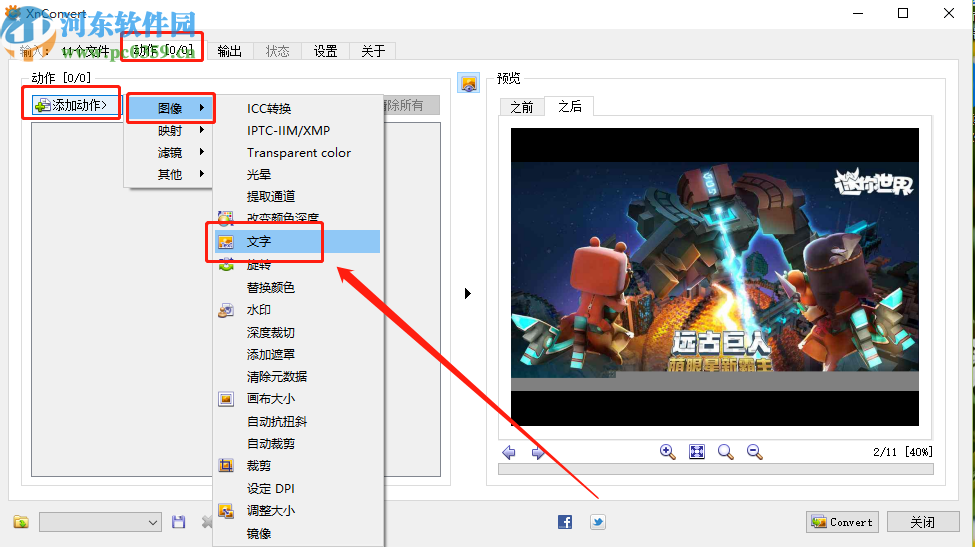Click the zoom in magnifier icon
This screenshot has height=547, width=975.
[x=668, y=452]
